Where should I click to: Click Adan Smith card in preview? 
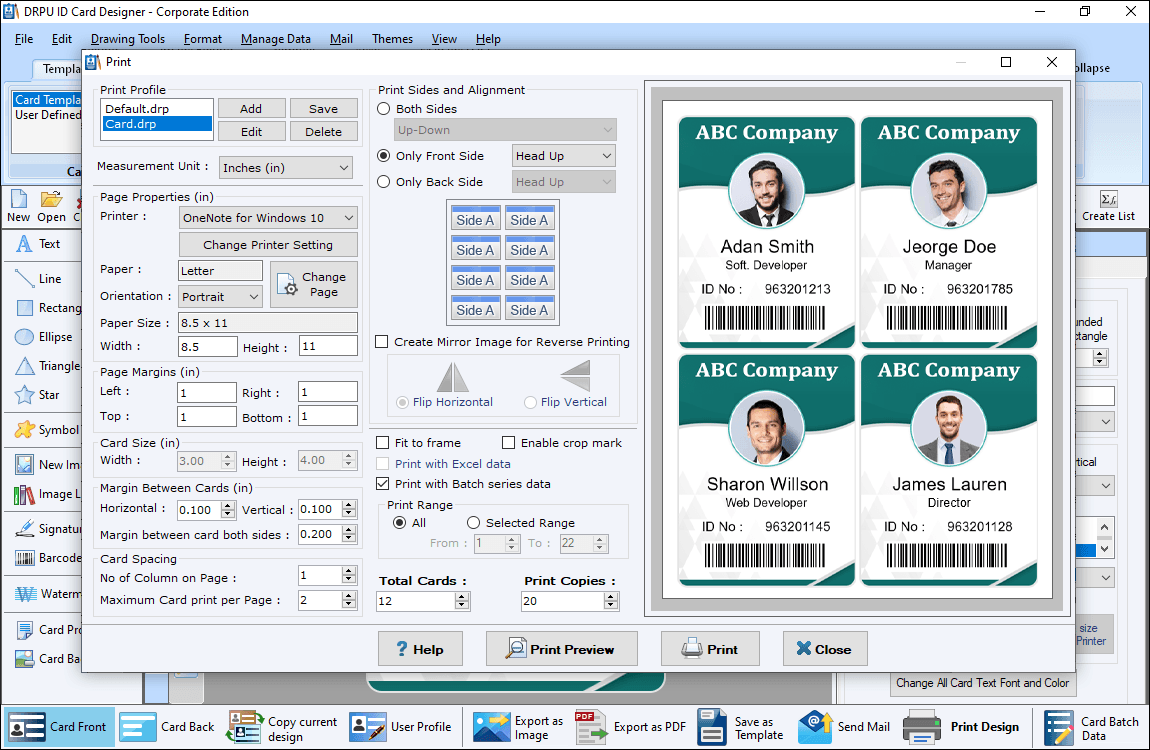coord(767,232)
